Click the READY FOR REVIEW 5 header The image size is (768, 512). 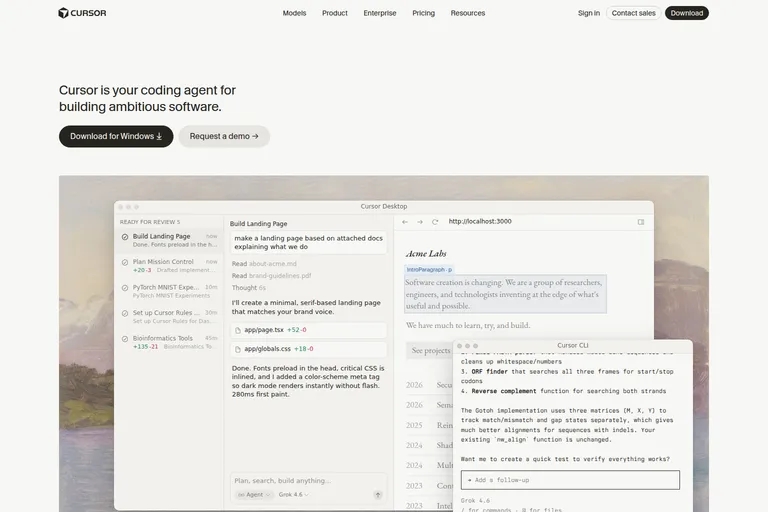(x=150, y=222)
